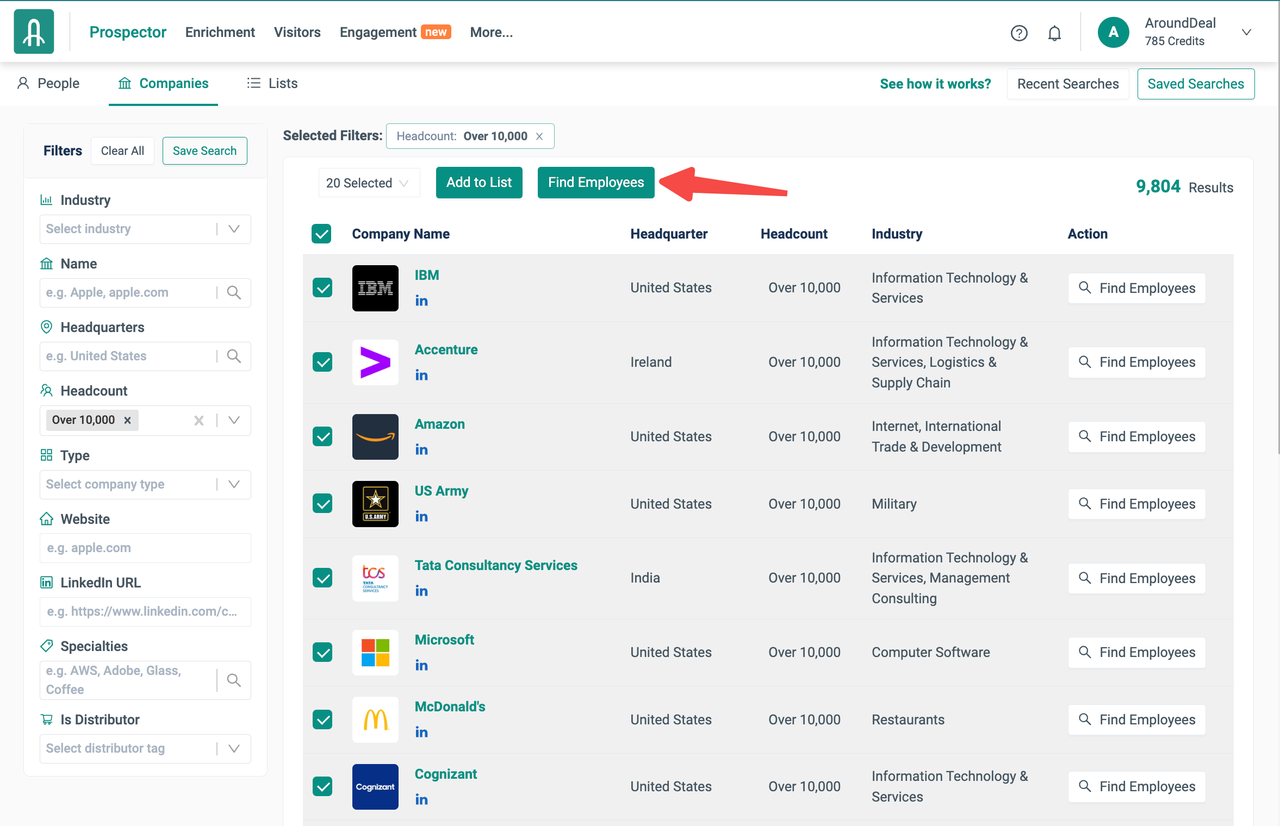Open the help question mark icon
This screenshot has height=826, width=1280.
pyautogui.click(x=1019, y=33)
